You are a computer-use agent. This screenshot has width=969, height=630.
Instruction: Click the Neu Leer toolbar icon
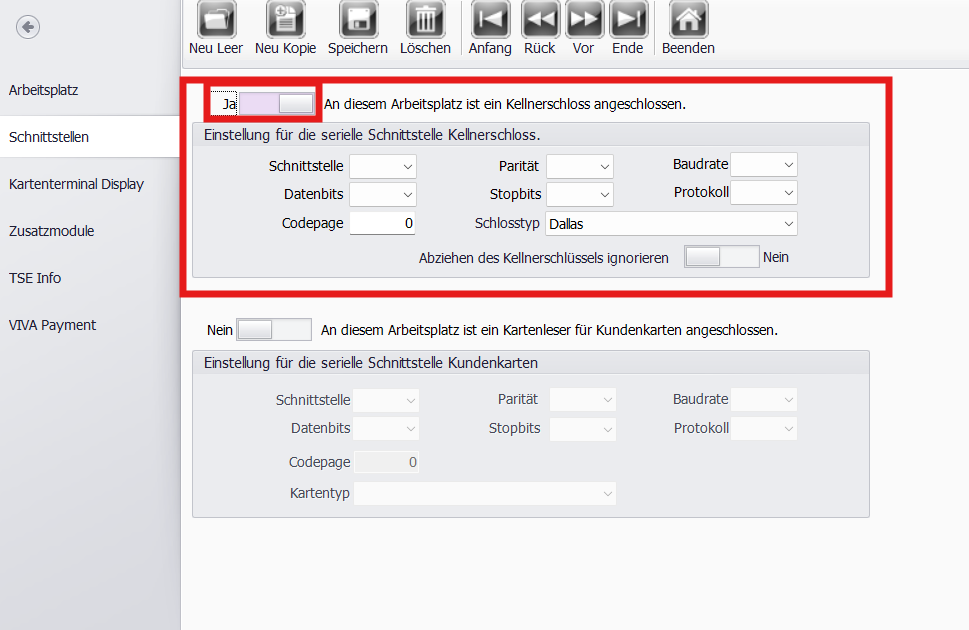coord(215,19)
